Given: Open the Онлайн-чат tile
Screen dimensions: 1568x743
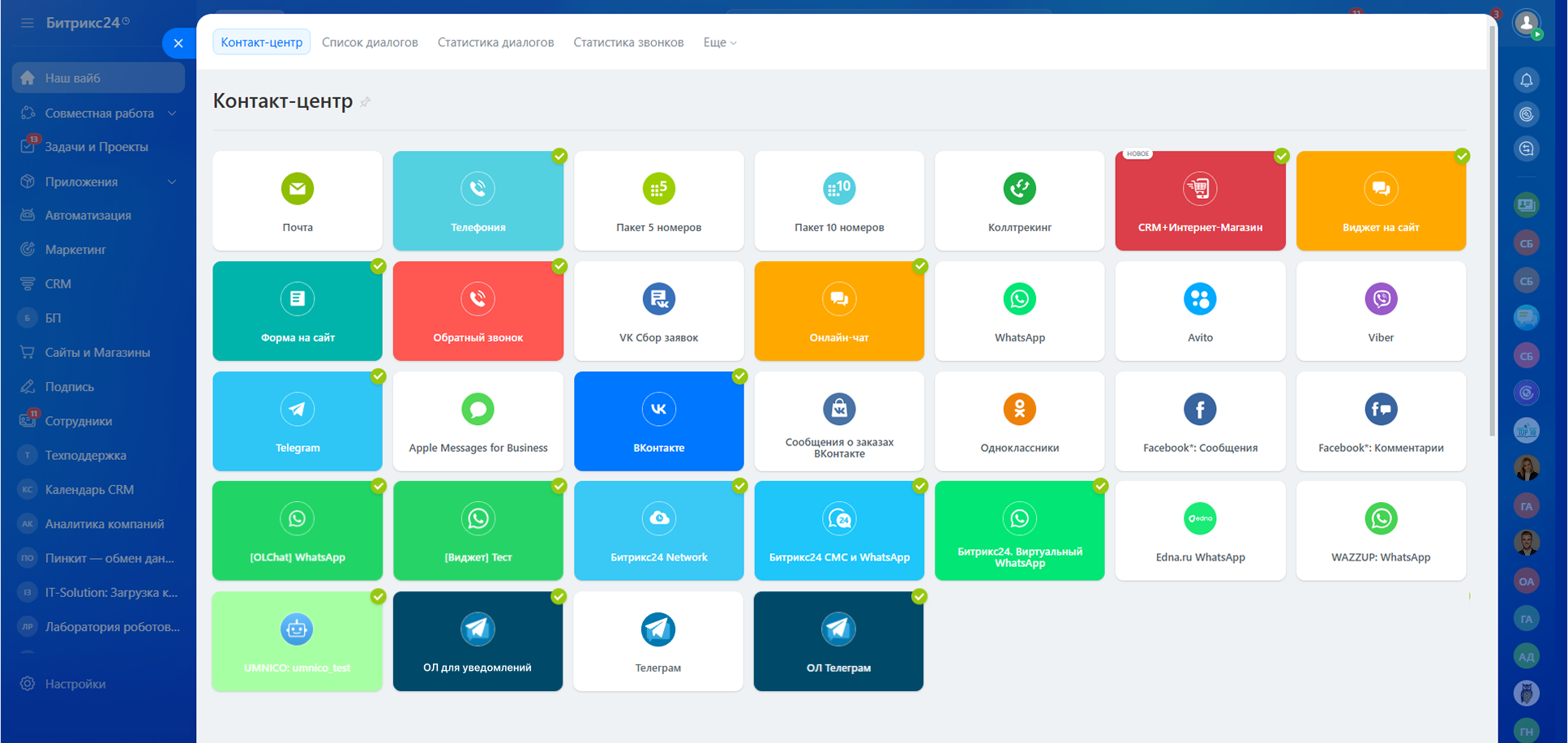Looking at the screenshot, I should point(839,311).
